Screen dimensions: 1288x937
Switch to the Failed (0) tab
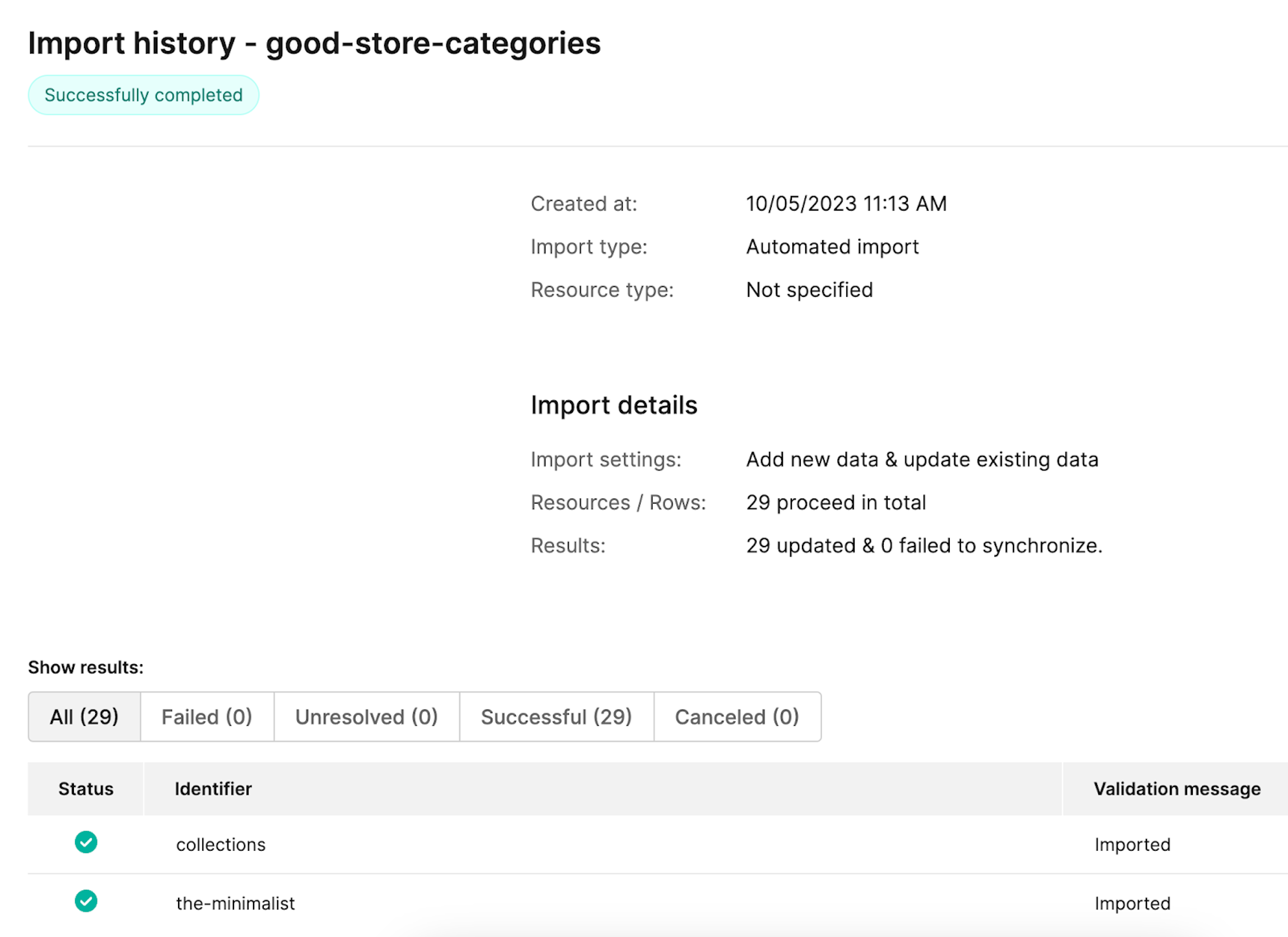click(x=207, y=717)
